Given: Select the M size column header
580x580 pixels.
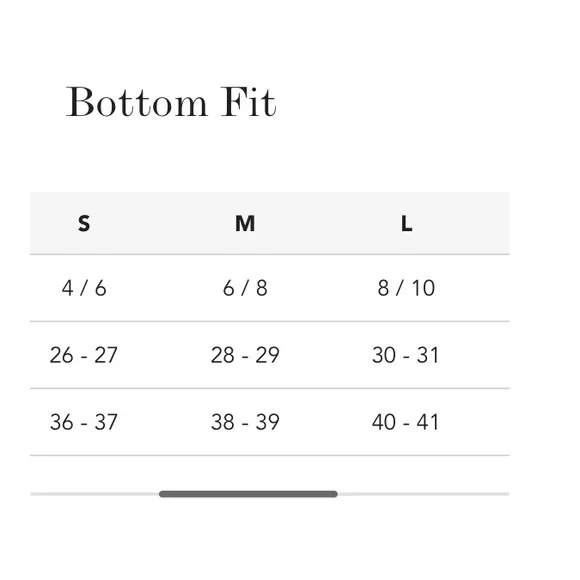Looking at the screenshot, I should [245, 223].
